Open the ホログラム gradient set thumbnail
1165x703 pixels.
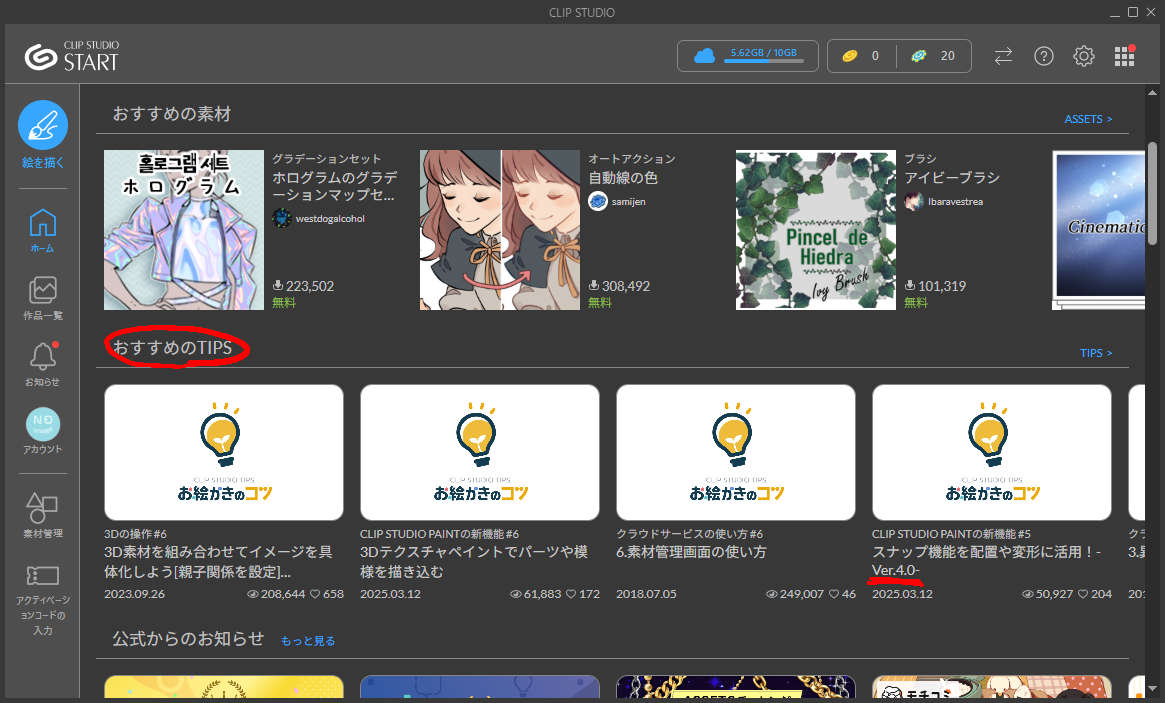tap(184, 230)
